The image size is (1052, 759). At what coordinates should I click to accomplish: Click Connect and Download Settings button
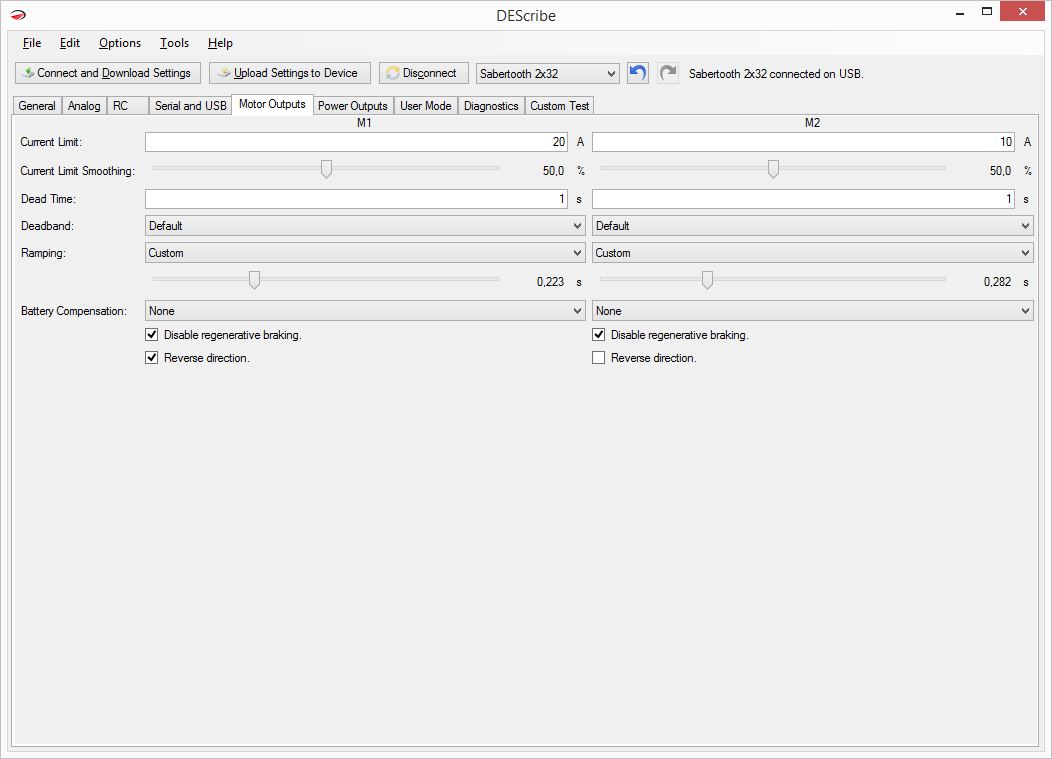click(x=108, y=73)
